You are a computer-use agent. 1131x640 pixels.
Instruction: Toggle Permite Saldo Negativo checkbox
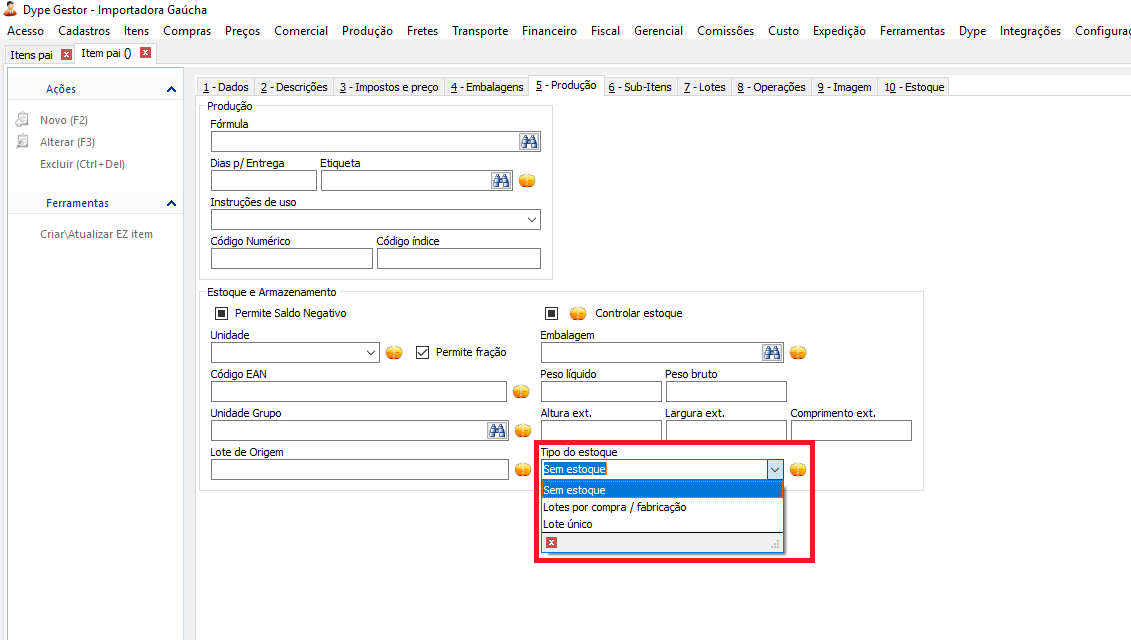[x=221, y=313]
